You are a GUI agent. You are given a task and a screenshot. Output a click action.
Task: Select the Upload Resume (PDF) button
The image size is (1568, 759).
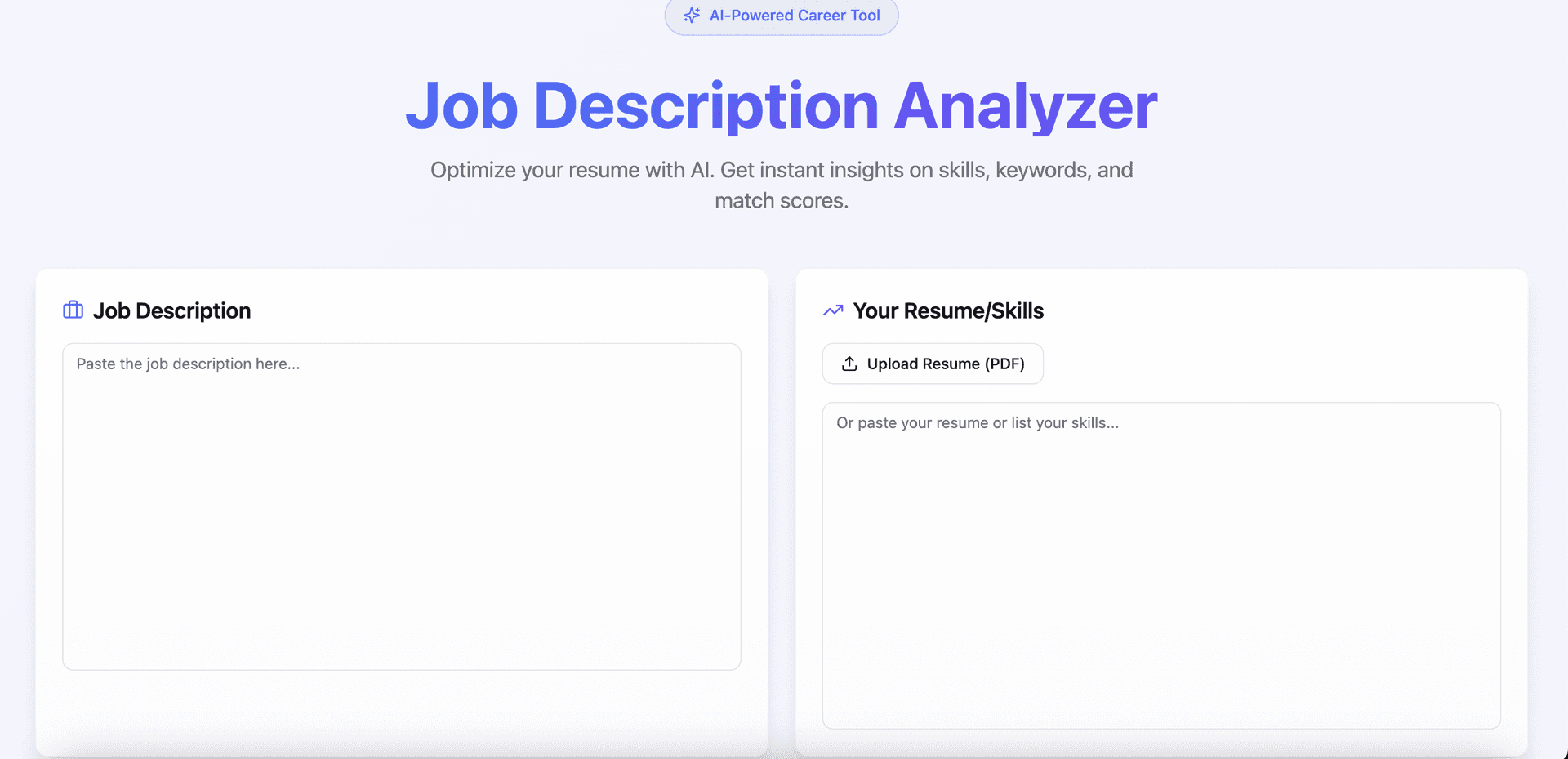(x=933, y=364)
